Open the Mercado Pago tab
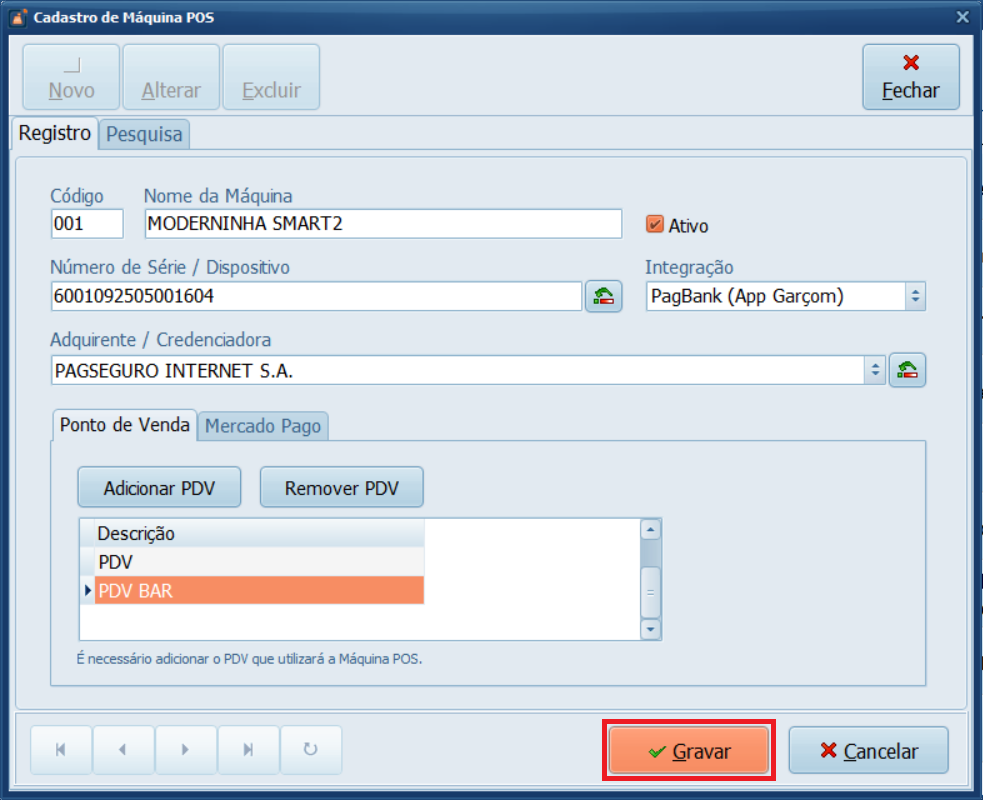Image resolution: width=983 pixels, height=800 pixels. 263,426
